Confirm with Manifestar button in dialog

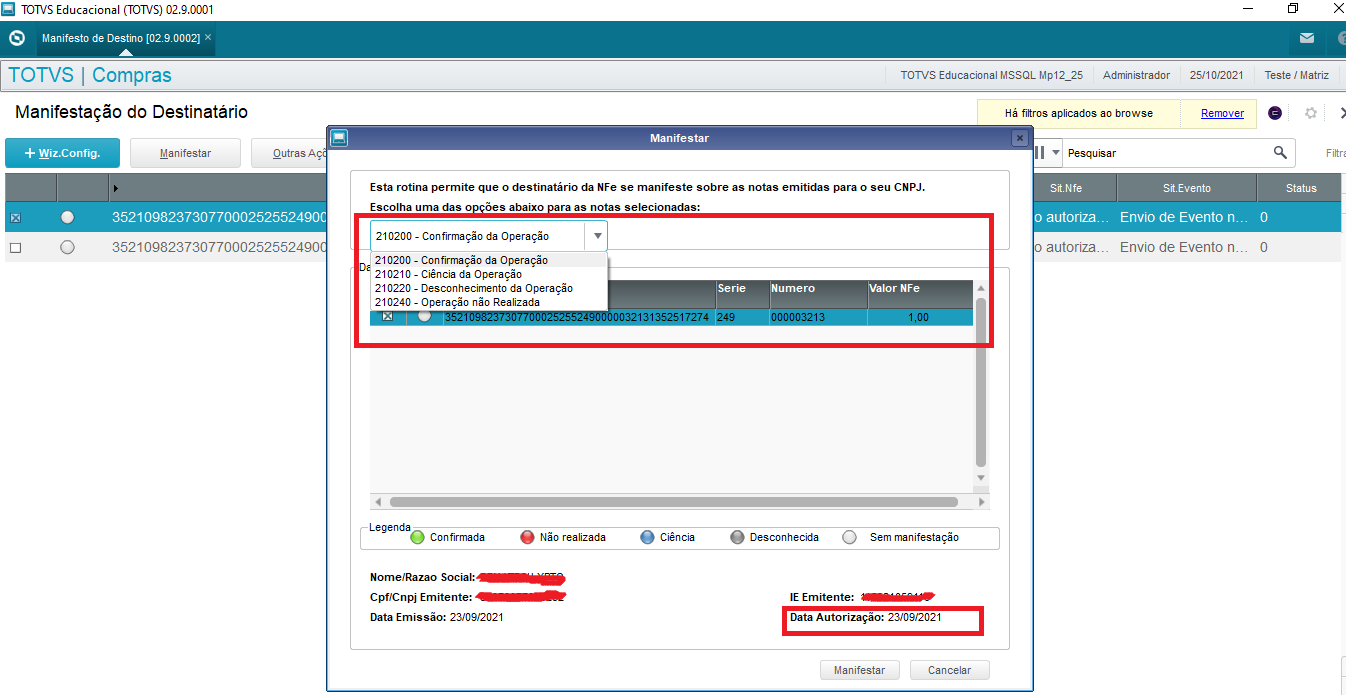[x=860, y=670]
